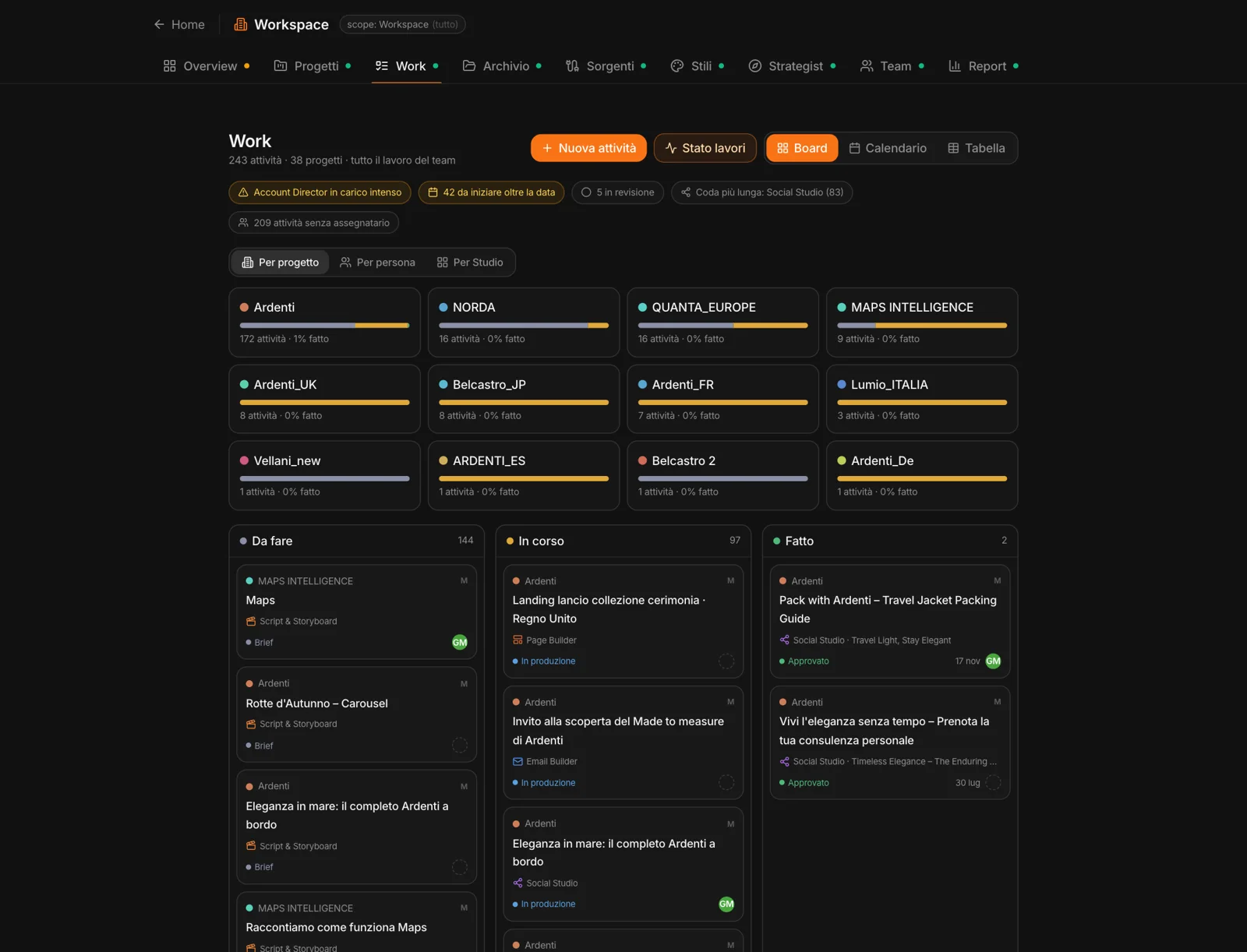Click empty assignee circle on Rotte d'Autunno card
Screen dimensions: 1247x952
(x=460, y=746)
